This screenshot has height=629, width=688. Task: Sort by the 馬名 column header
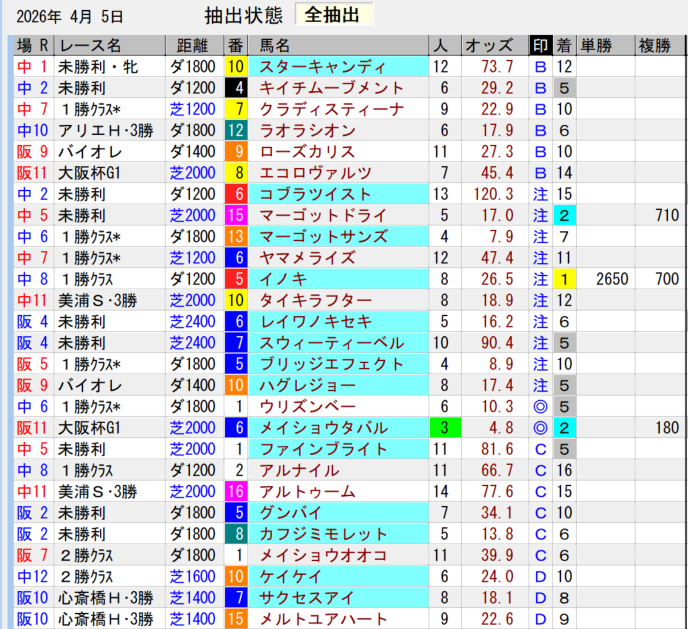point(338,45)
